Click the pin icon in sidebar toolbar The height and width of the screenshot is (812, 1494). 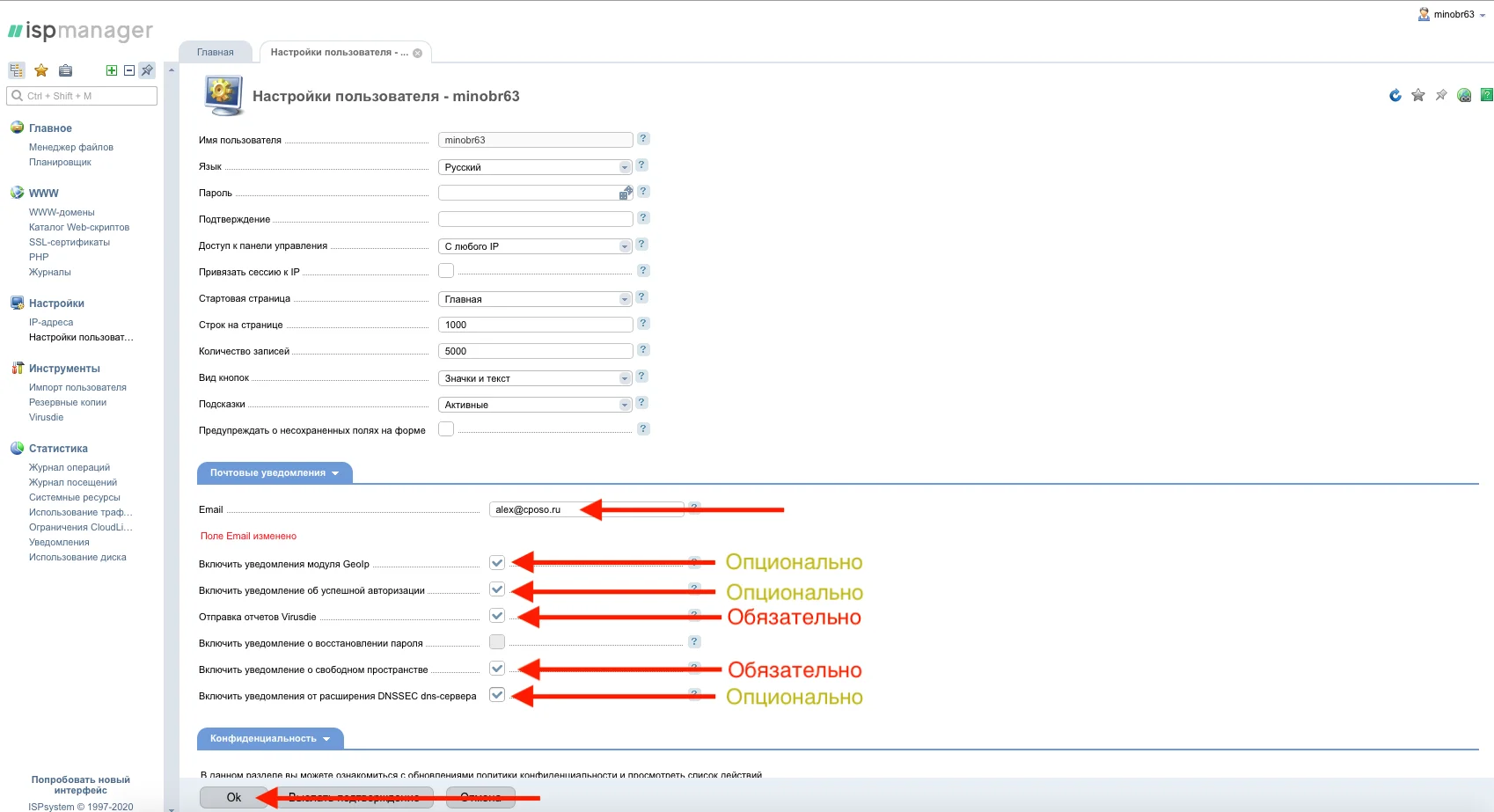tap(147, 70)
